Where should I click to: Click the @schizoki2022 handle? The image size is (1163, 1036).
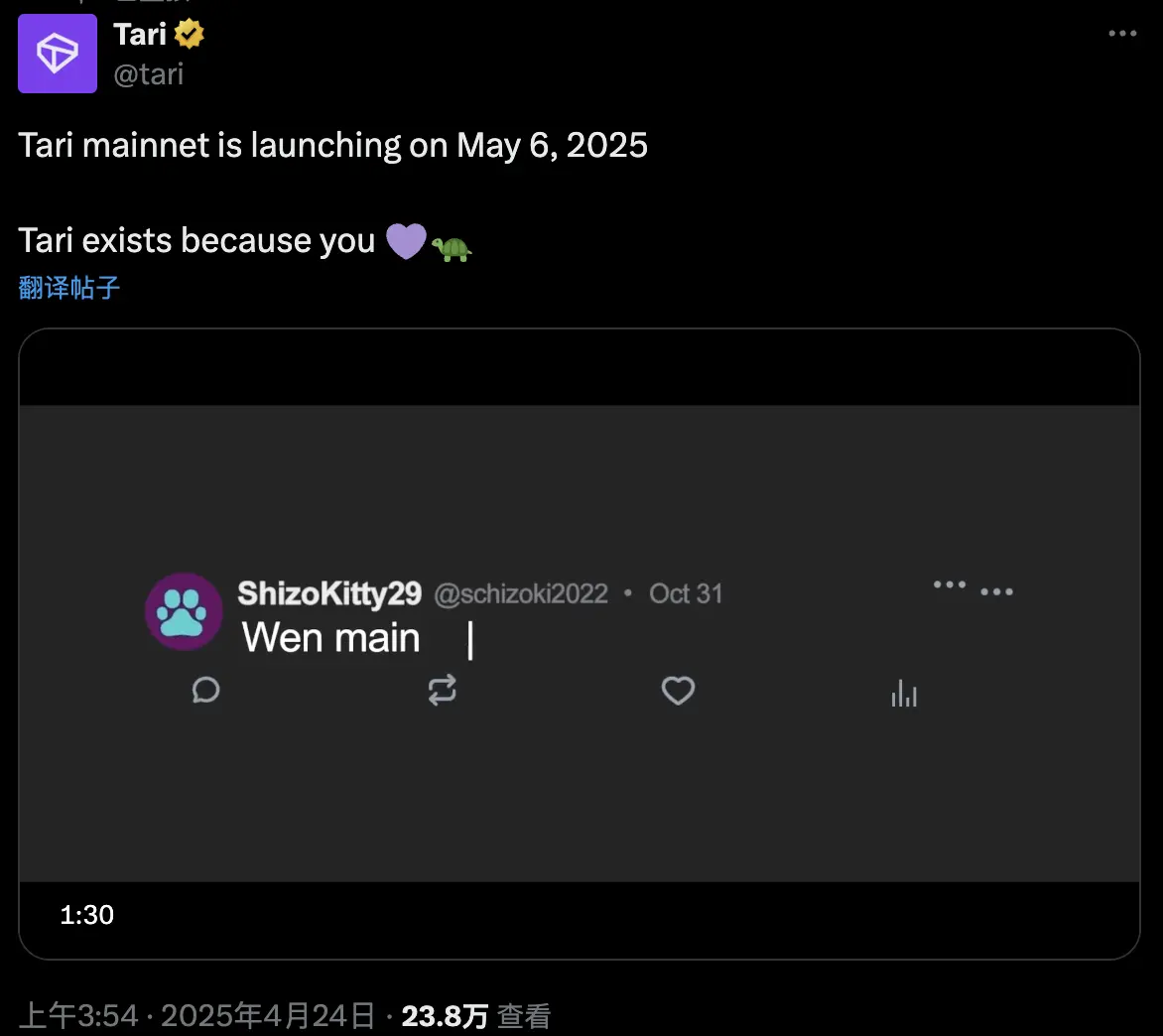click(521, 593)
